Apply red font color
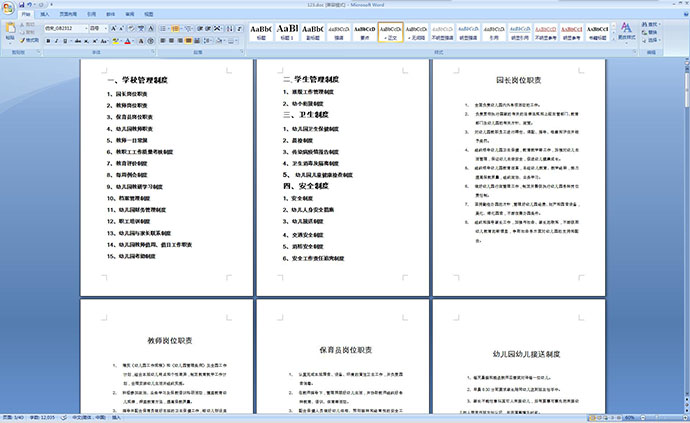 pyautogui.click(x=127, y=41)
